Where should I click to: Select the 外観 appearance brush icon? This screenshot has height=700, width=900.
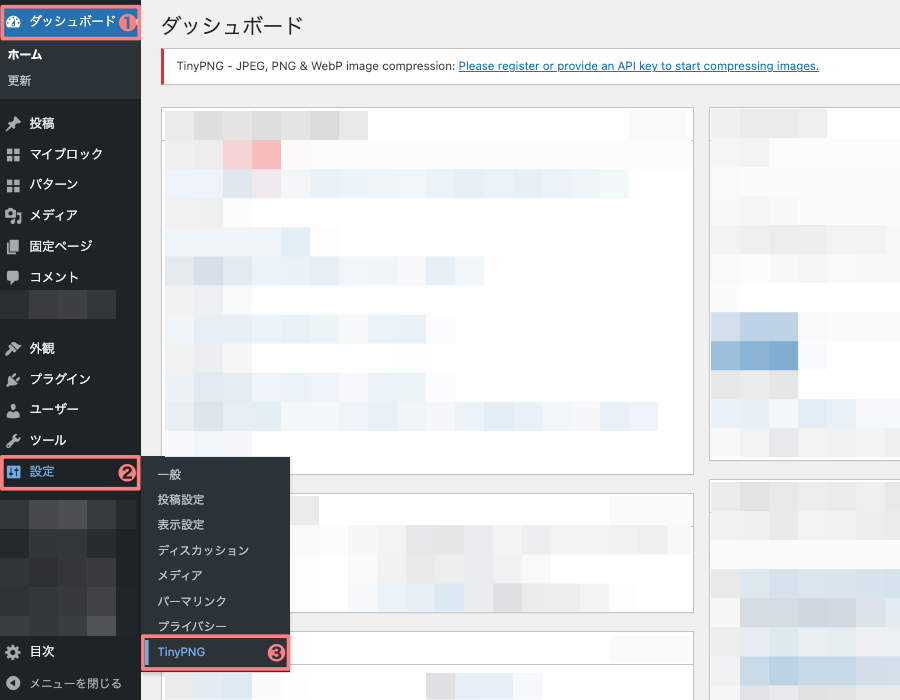pos(14,347)
